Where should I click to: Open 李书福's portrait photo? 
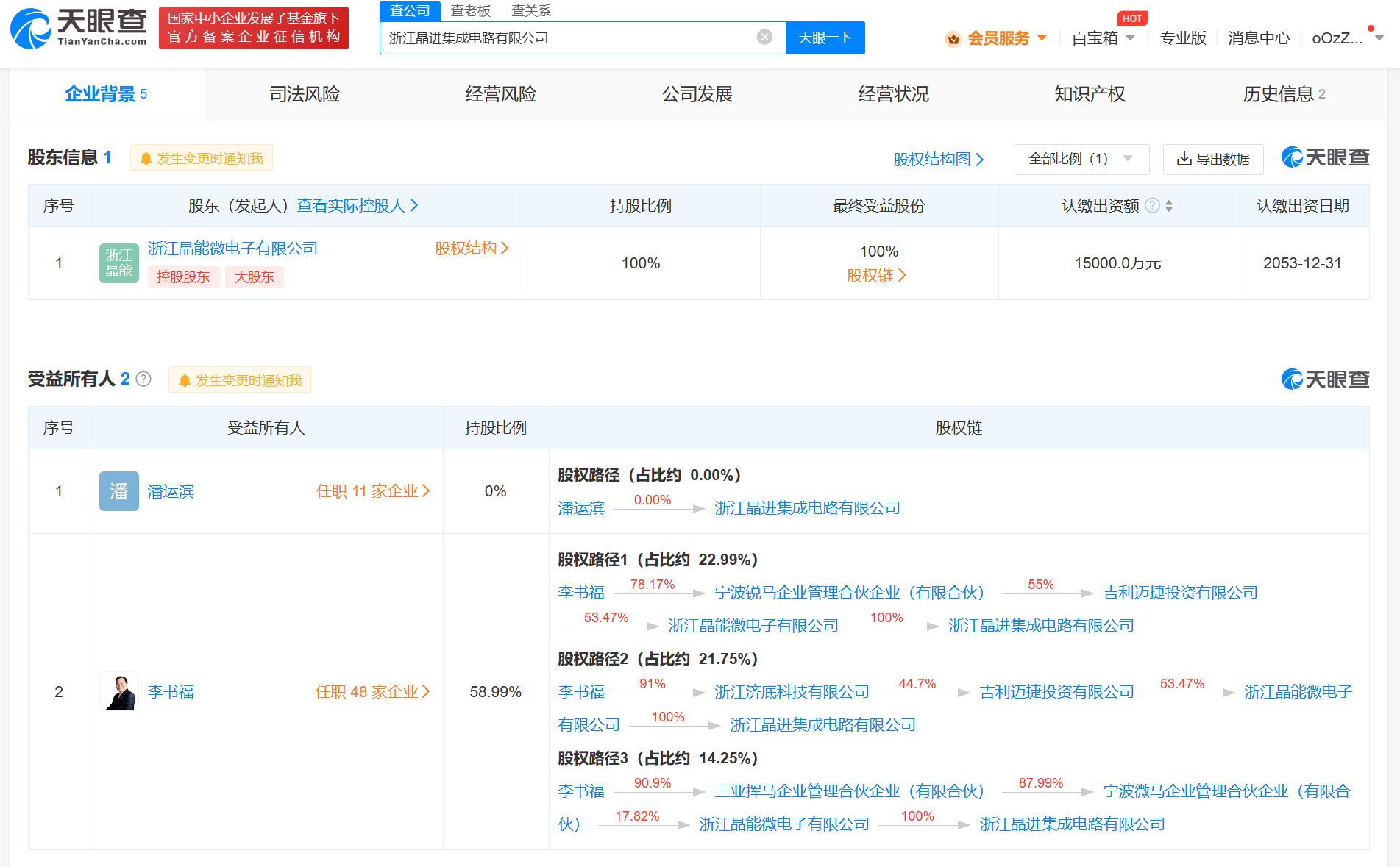pos(118,692)
